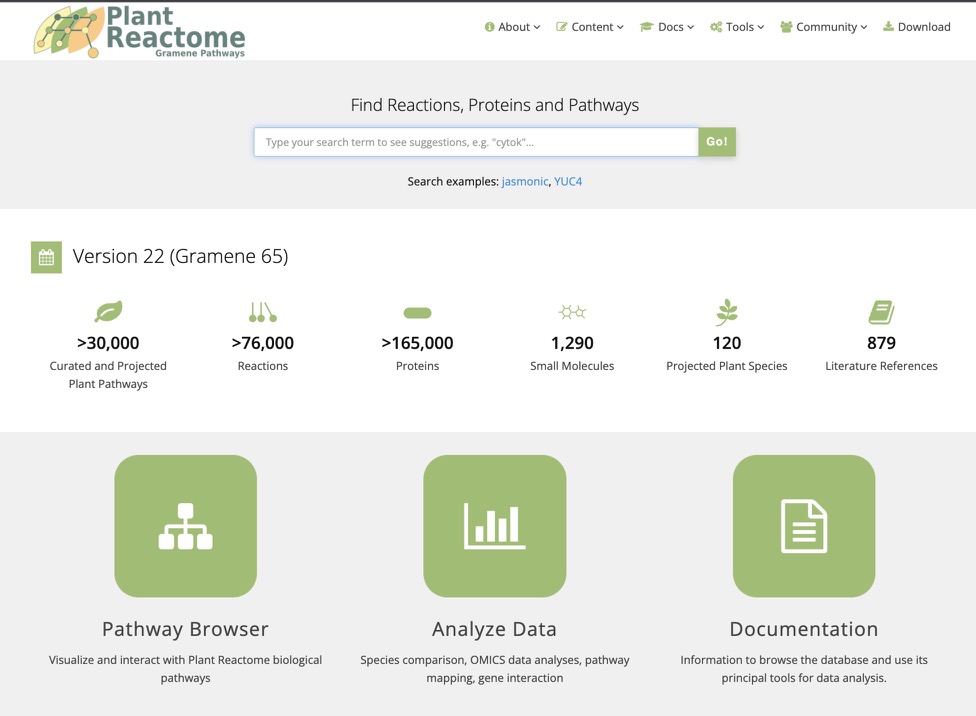Click the Find Reactions, Proteins and Pathways heading
Image resolution: width=976 pixels, height=716 pixels.
pos(495,105)
